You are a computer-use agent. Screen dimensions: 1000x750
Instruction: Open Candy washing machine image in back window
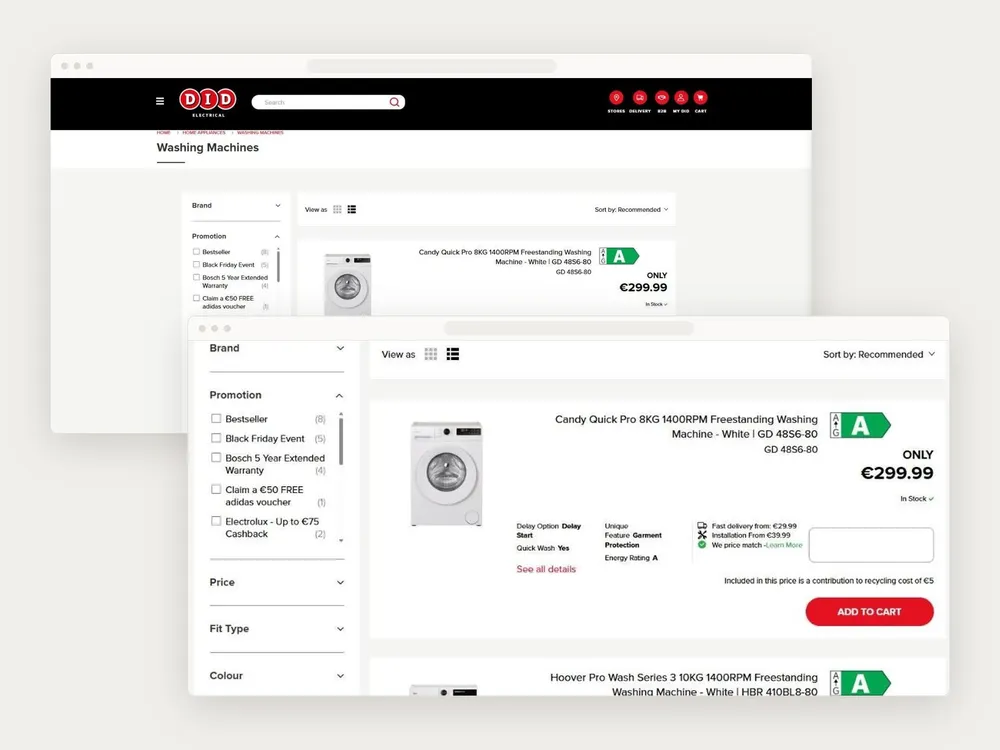click(348, 284)
